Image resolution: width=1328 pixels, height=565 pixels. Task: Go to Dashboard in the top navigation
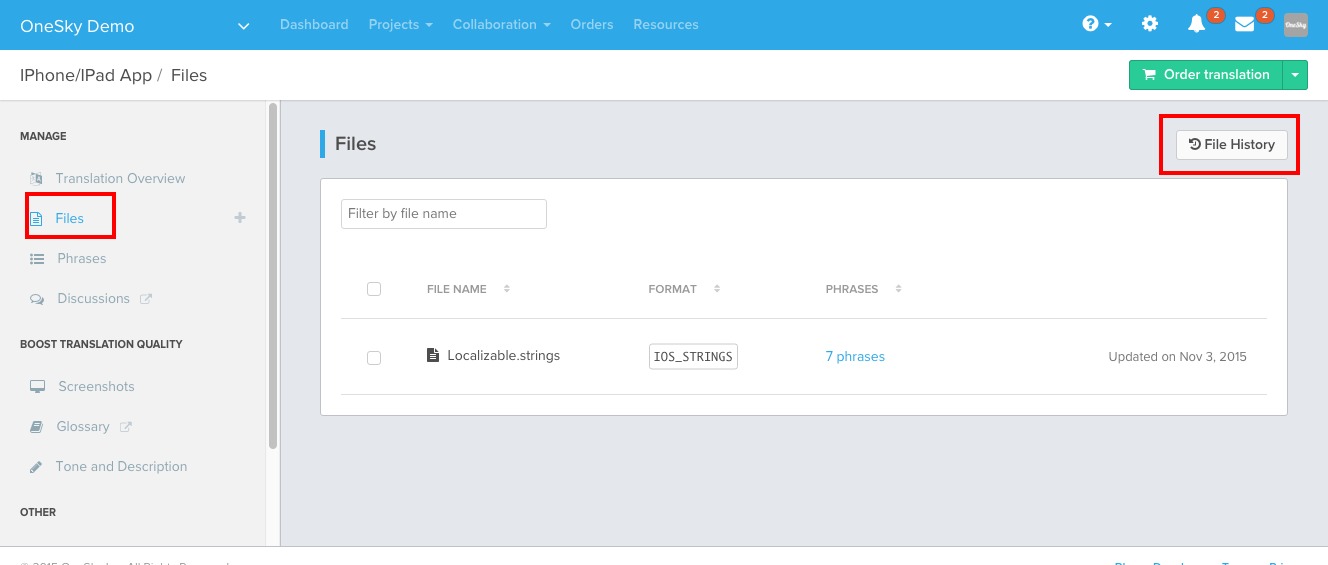coord(314,24)
